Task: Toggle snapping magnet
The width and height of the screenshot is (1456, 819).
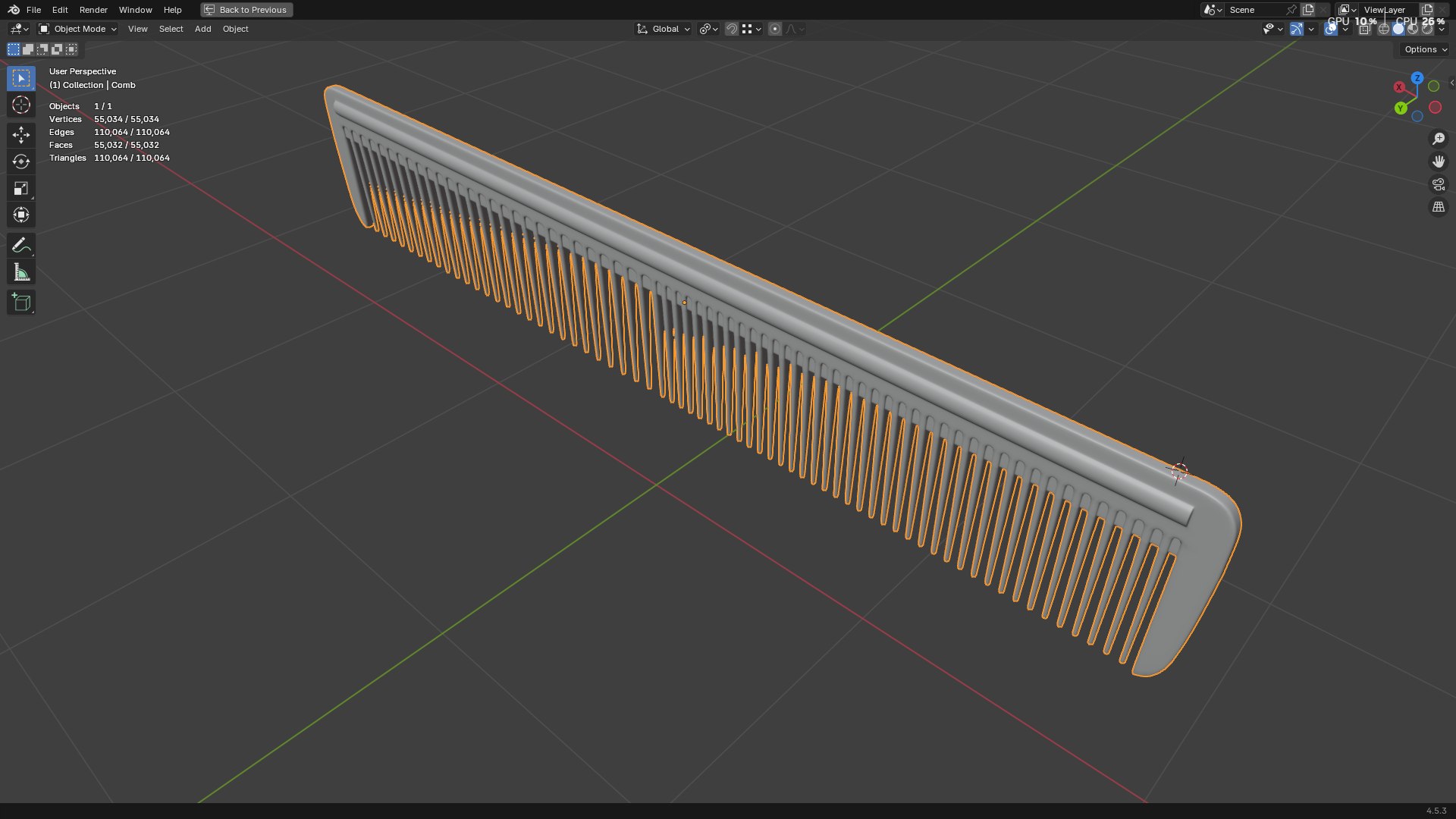Action: pos(731,29)
